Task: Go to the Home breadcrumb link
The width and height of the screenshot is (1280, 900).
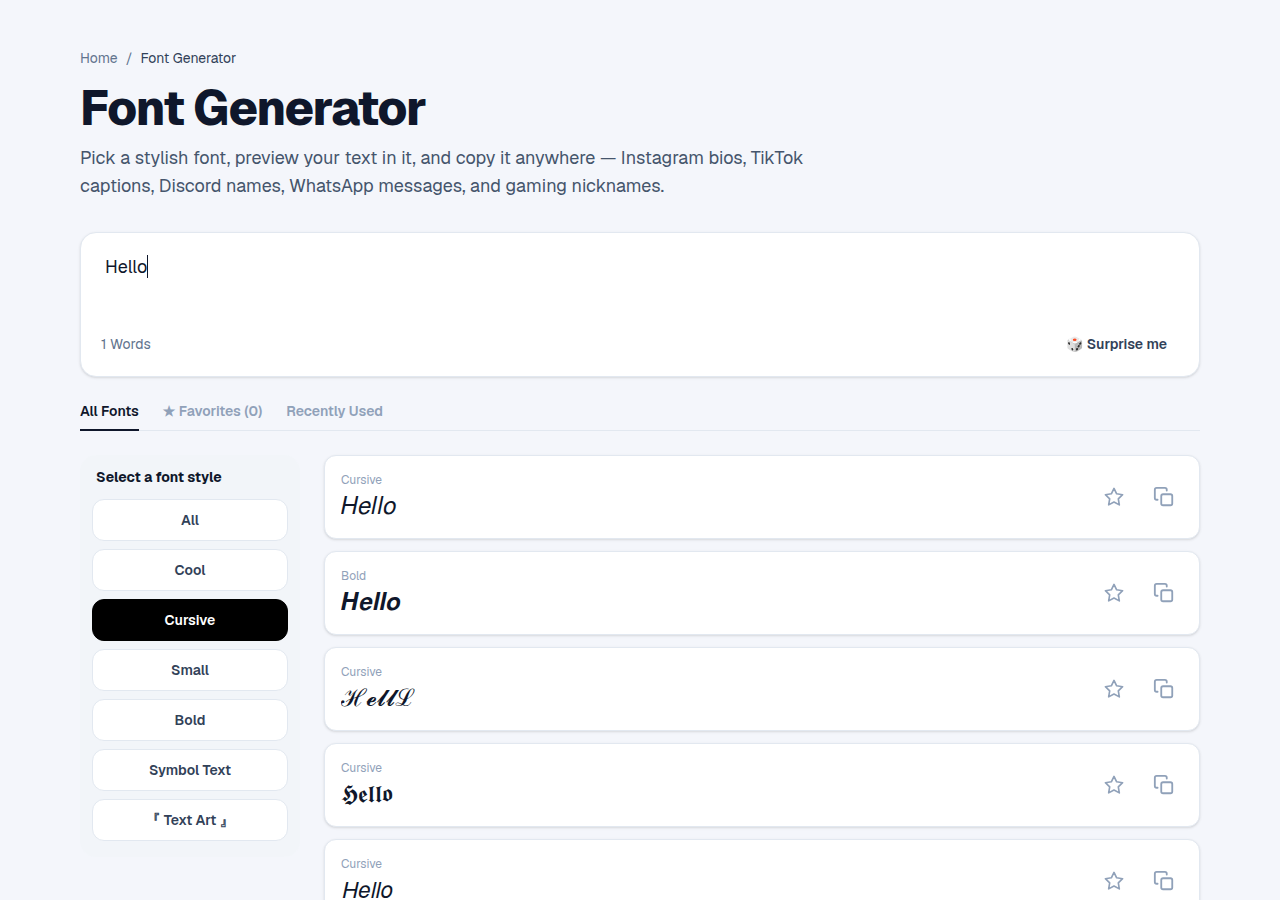Action: click(99, 58)
